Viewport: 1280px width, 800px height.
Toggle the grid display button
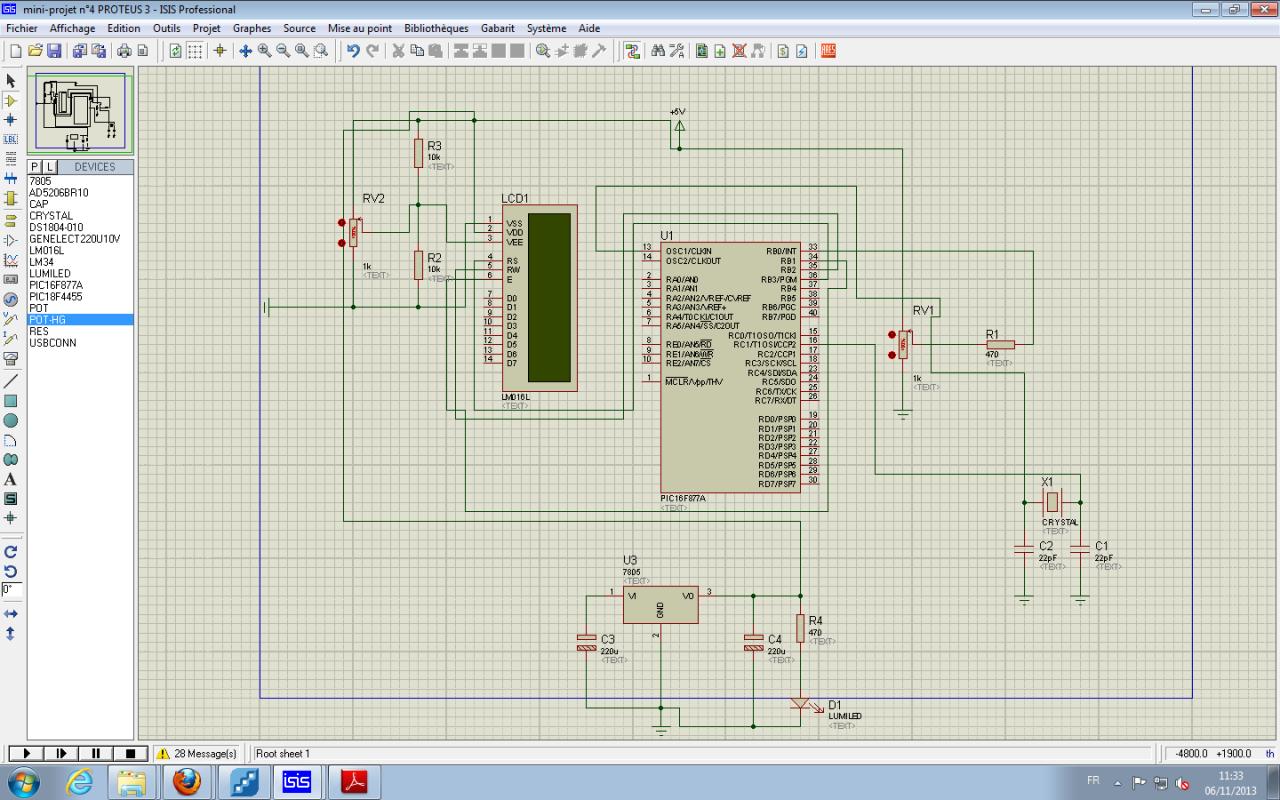tap(195, 51)
